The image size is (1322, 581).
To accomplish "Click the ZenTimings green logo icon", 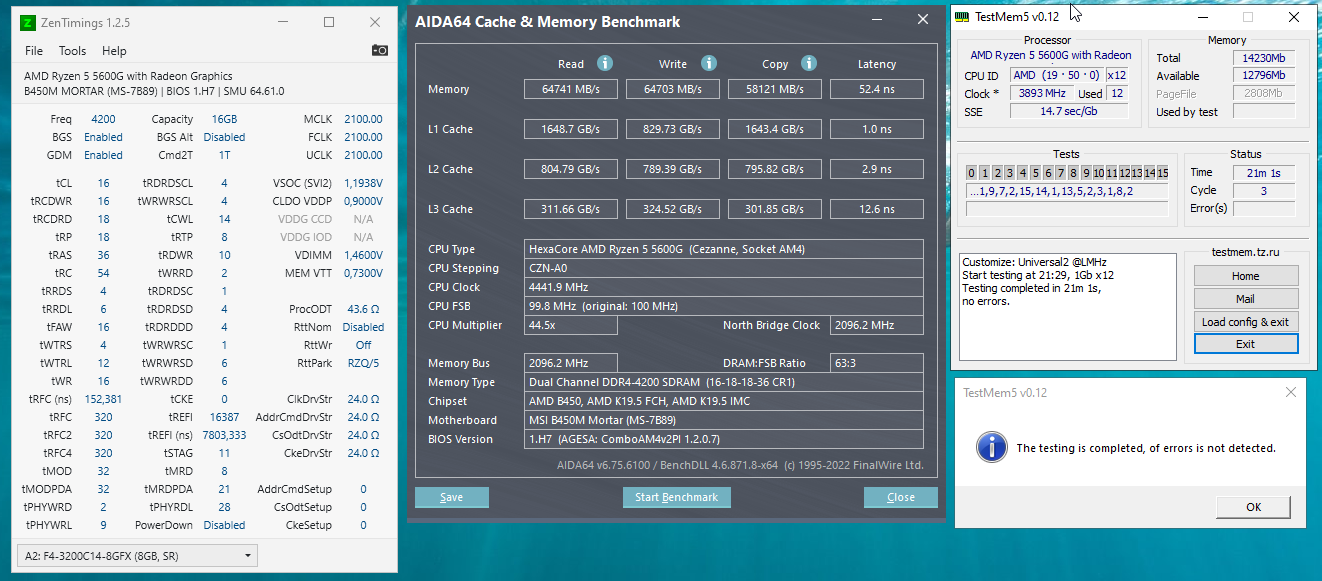I will [x=28, y=22].
